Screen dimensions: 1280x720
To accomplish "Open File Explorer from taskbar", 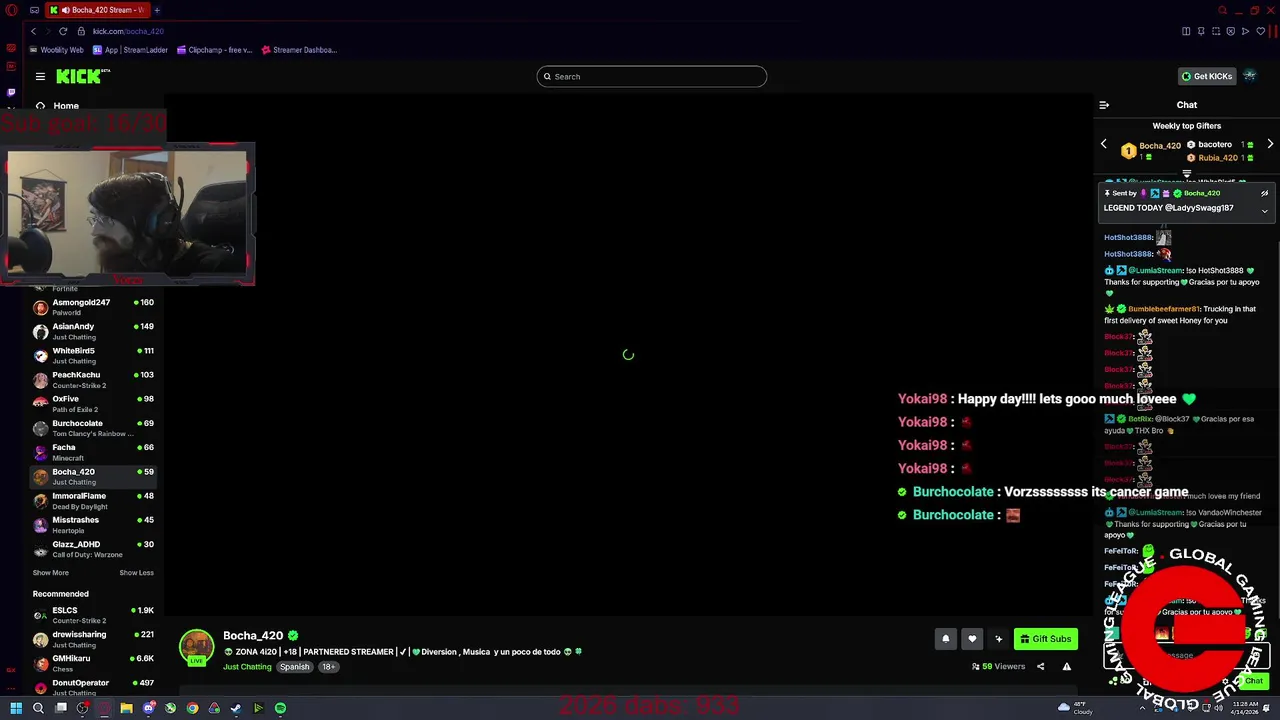I will pyautogui.click(x=126, y=708).
